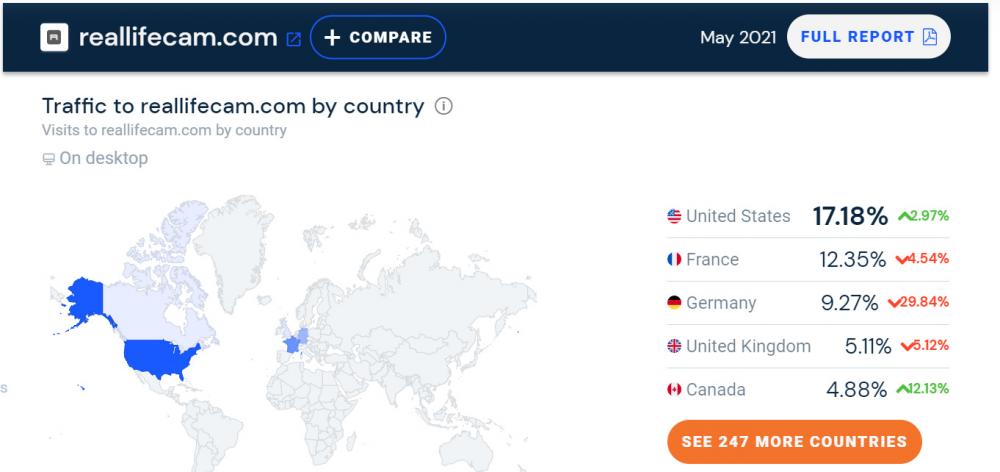Viewport: 1000px width, 472px height.
Task: Show 247 more countries
Action: coord(794,441)
